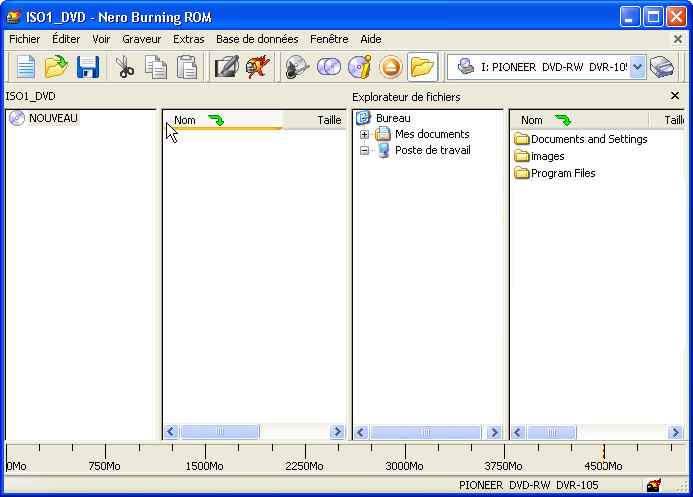Click the recorder icon right of the drive dropdown
The image size is (693, 497).
[662, 67]
